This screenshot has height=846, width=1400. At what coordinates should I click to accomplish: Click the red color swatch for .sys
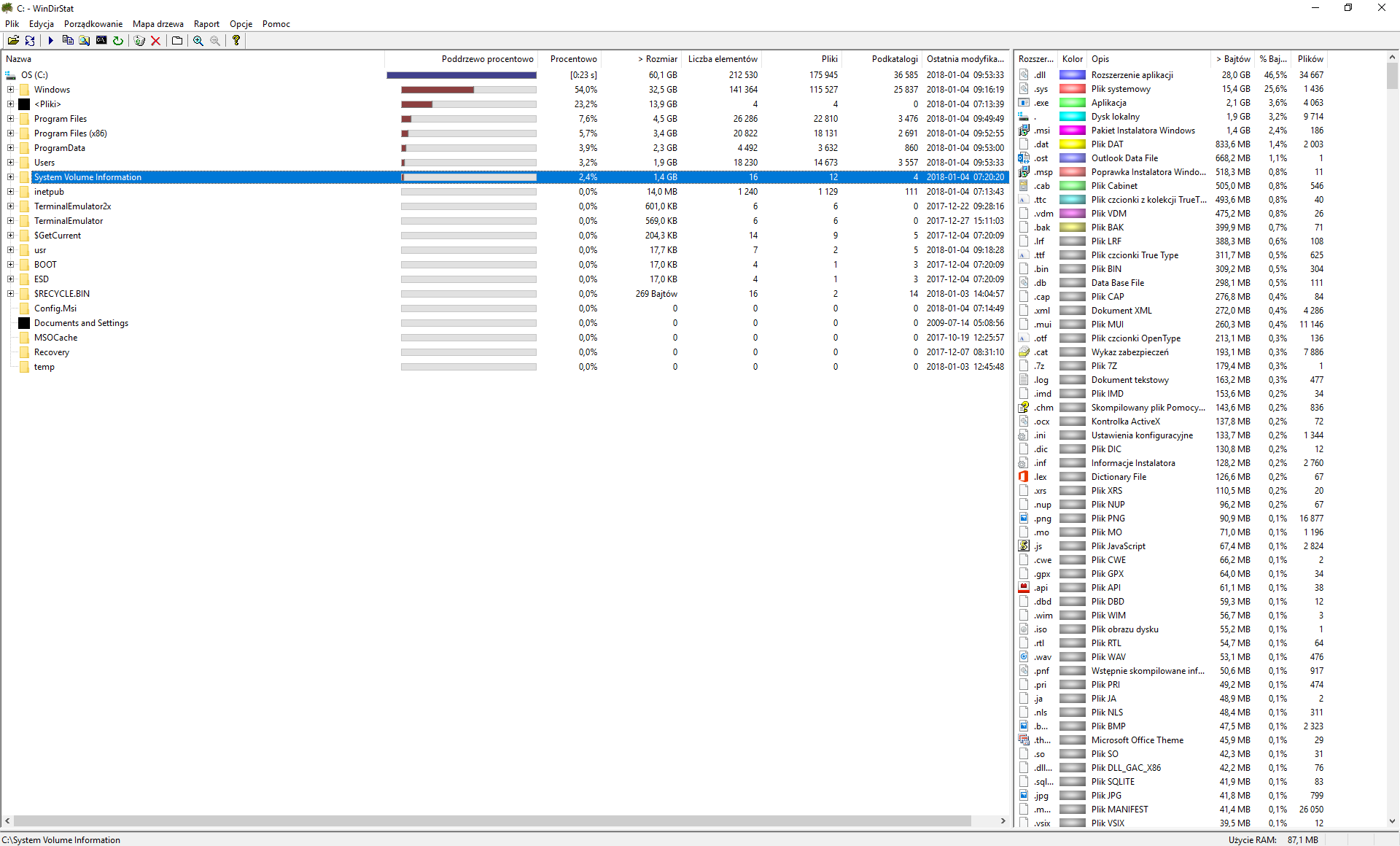click(x=1072, y=89)
